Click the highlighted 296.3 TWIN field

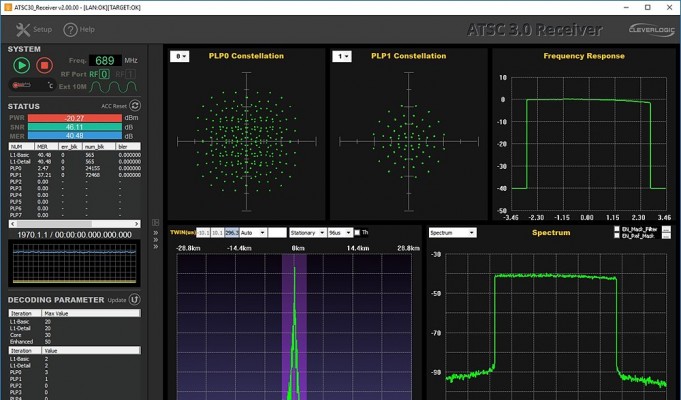tap(231, 233)
